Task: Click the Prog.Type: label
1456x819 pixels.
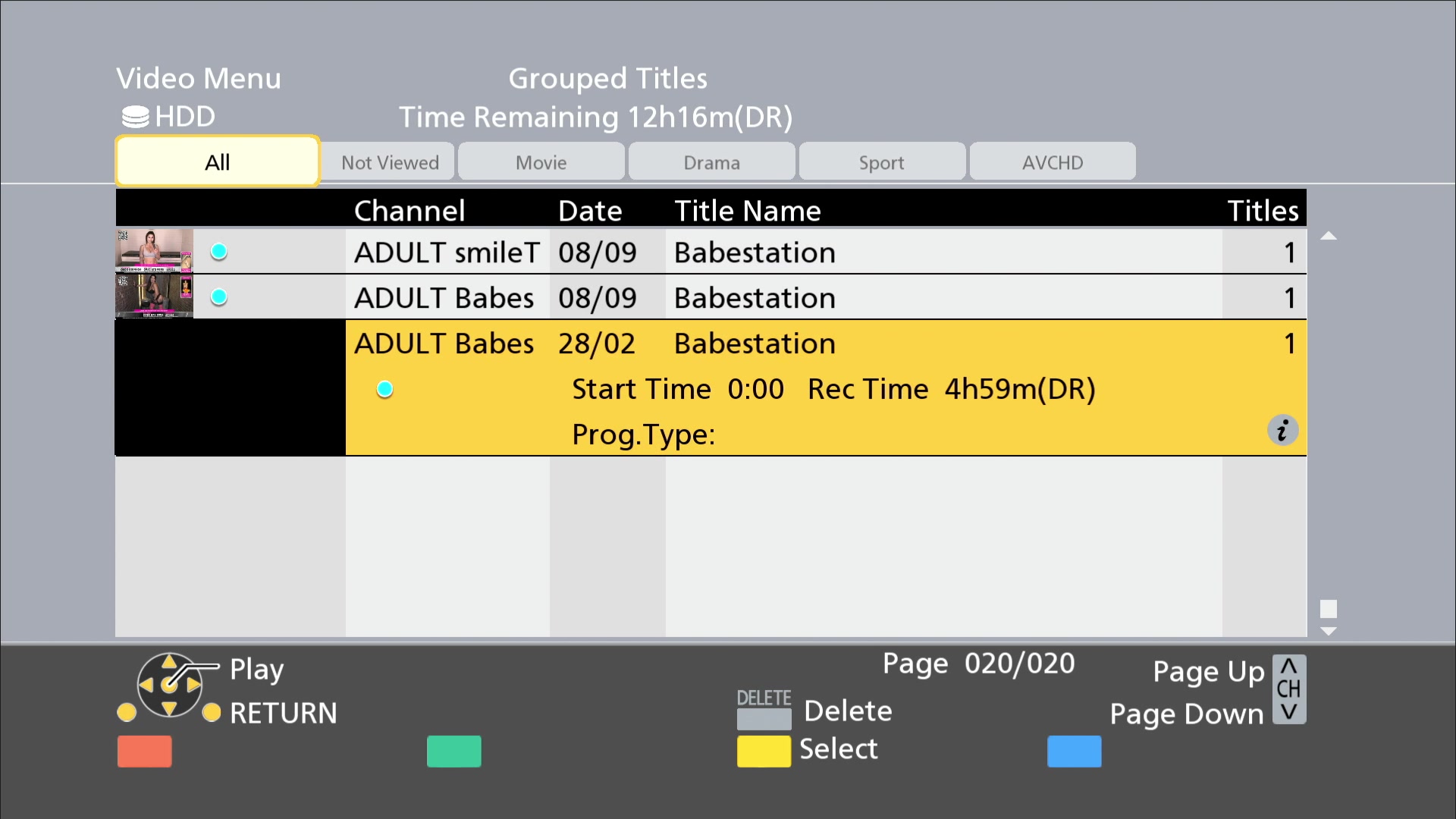Action: click(643, 435)
